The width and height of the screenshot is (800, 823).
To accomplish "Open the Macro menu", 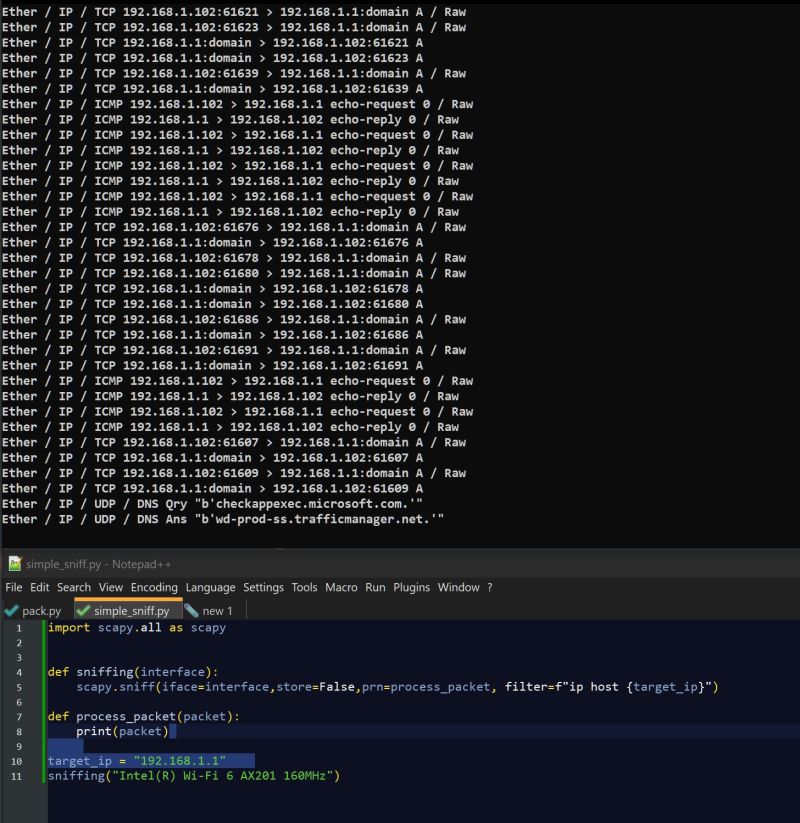I will tap(341, 587).
